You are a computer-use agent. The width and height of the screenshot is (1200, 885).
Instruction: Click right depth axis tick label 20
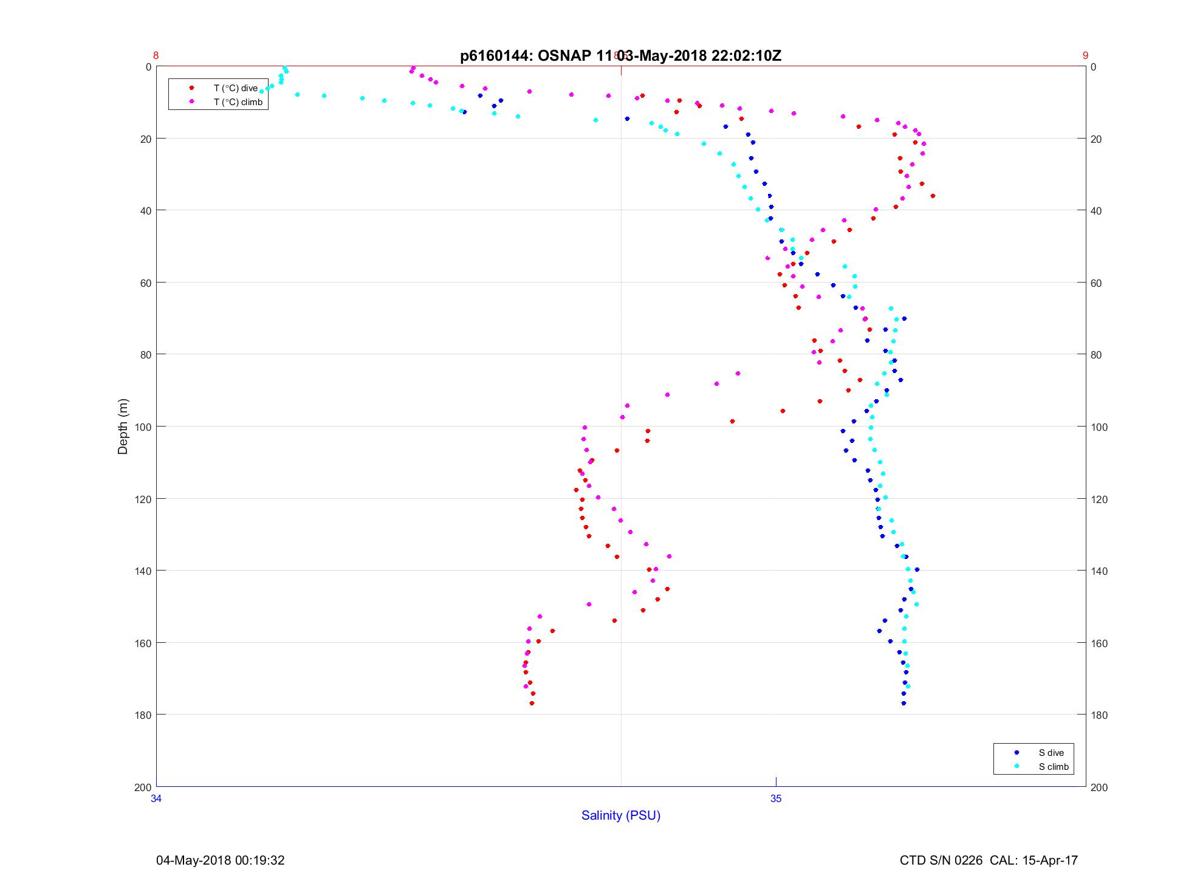point(1097,139)
